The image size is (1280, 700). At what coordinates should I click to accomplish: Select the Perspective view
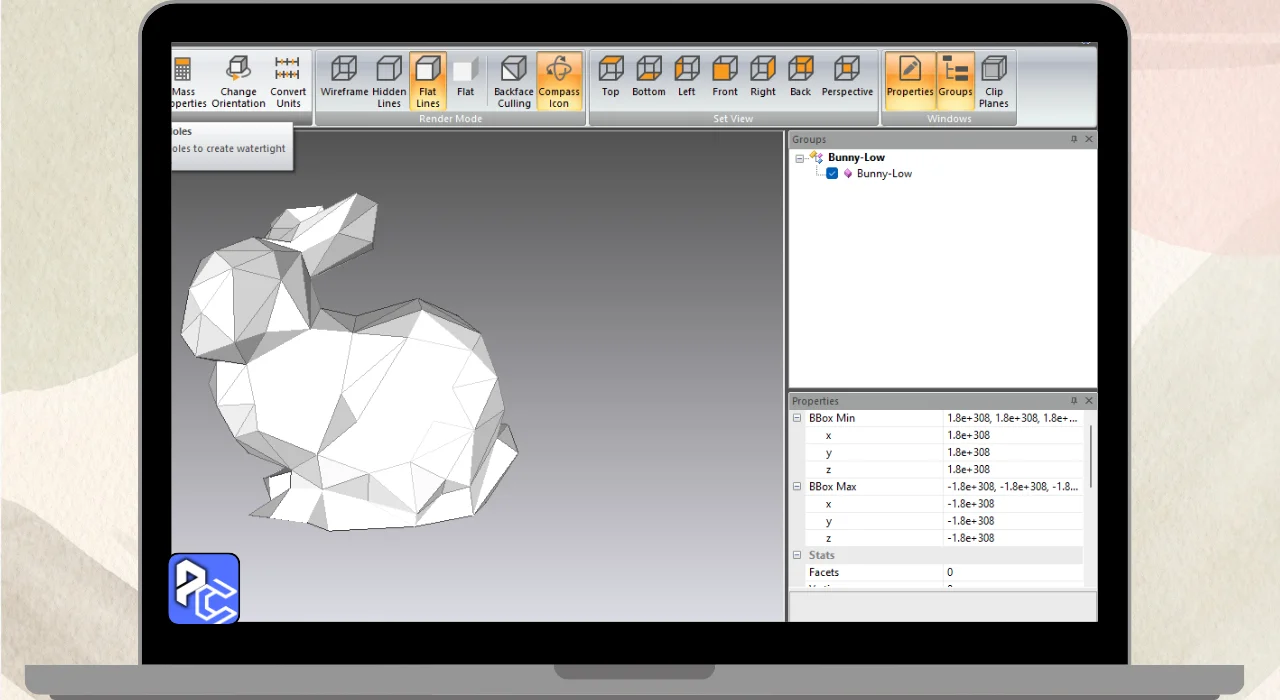tap(847, 79)
